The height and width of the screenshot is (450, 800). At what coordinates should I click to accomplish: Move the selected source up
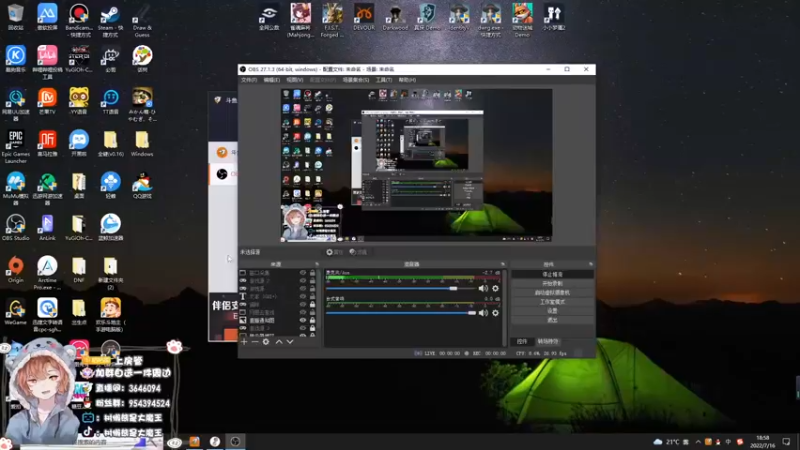point(279,342)
